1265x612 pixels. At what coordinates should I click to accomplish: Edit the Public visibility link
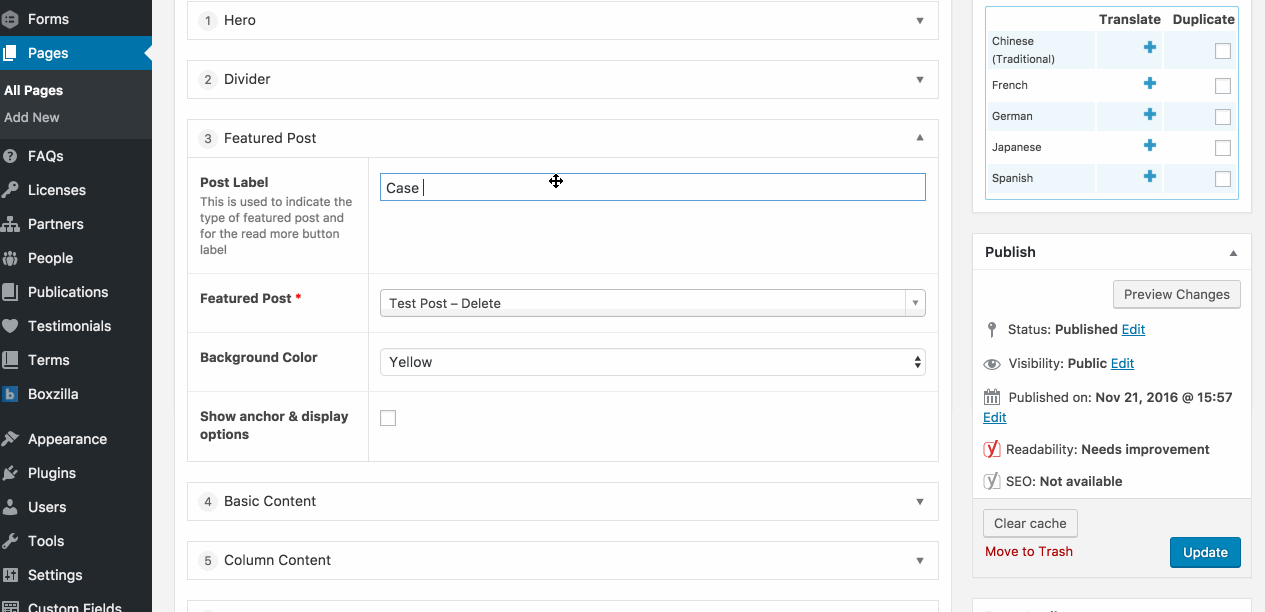[1122, 363]
